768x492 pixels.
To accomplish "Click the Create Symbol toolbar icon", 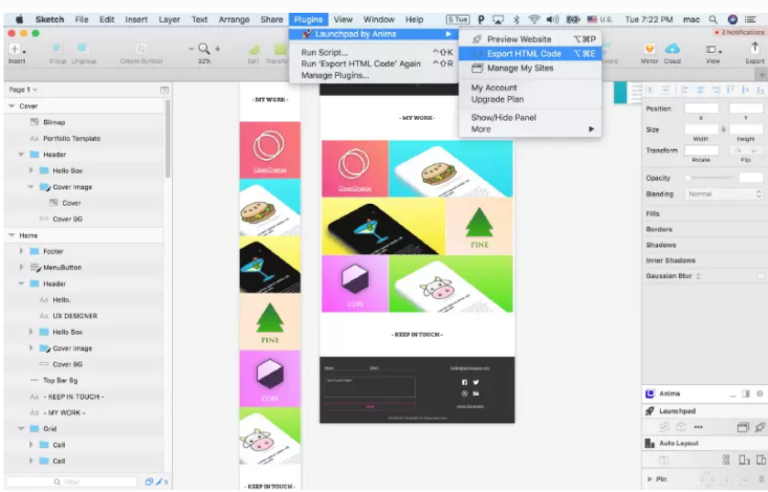I will tap(141, 49).
